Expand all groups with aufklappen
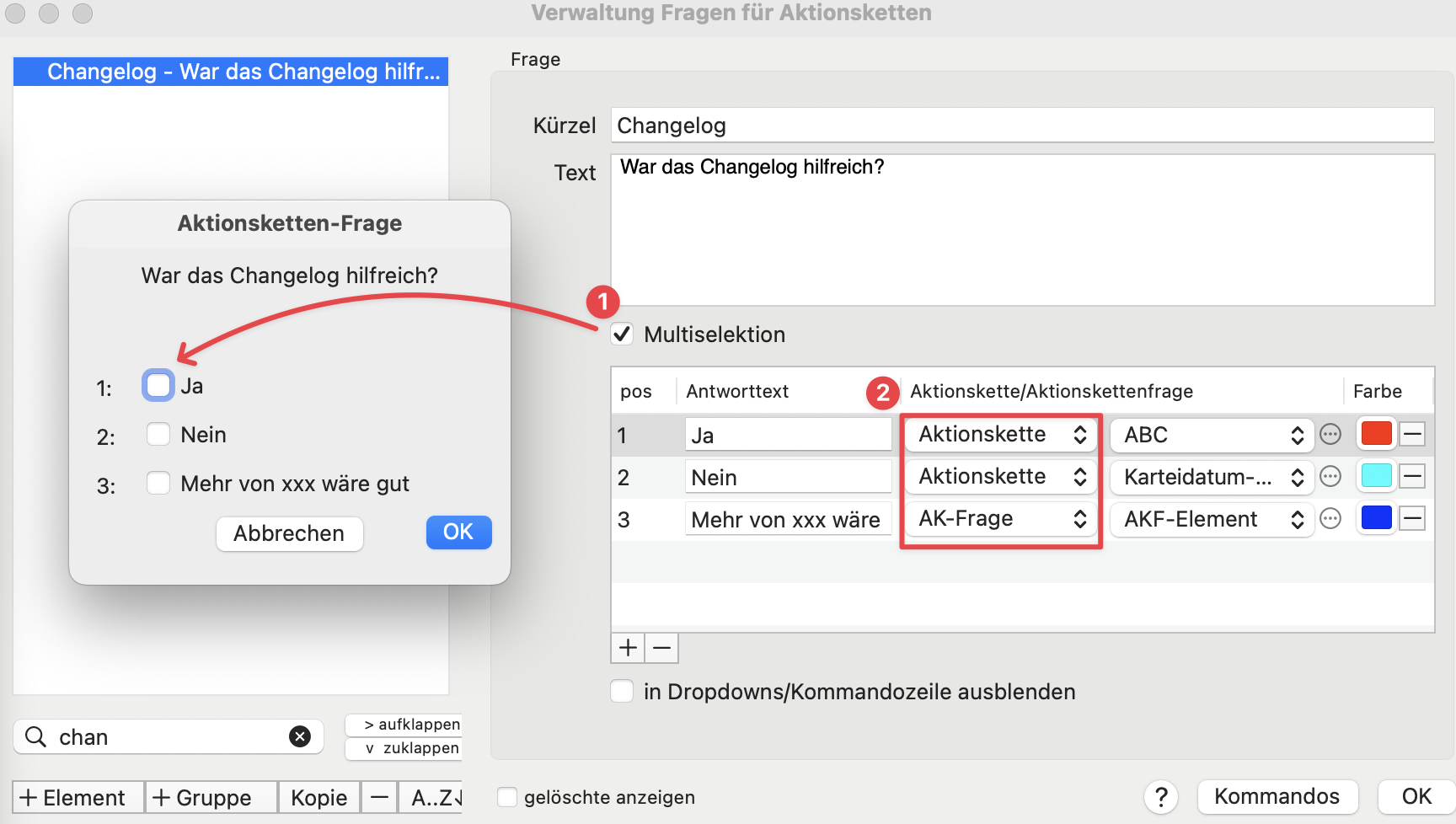The image size is (1456, 824). (x=404, y=725)
